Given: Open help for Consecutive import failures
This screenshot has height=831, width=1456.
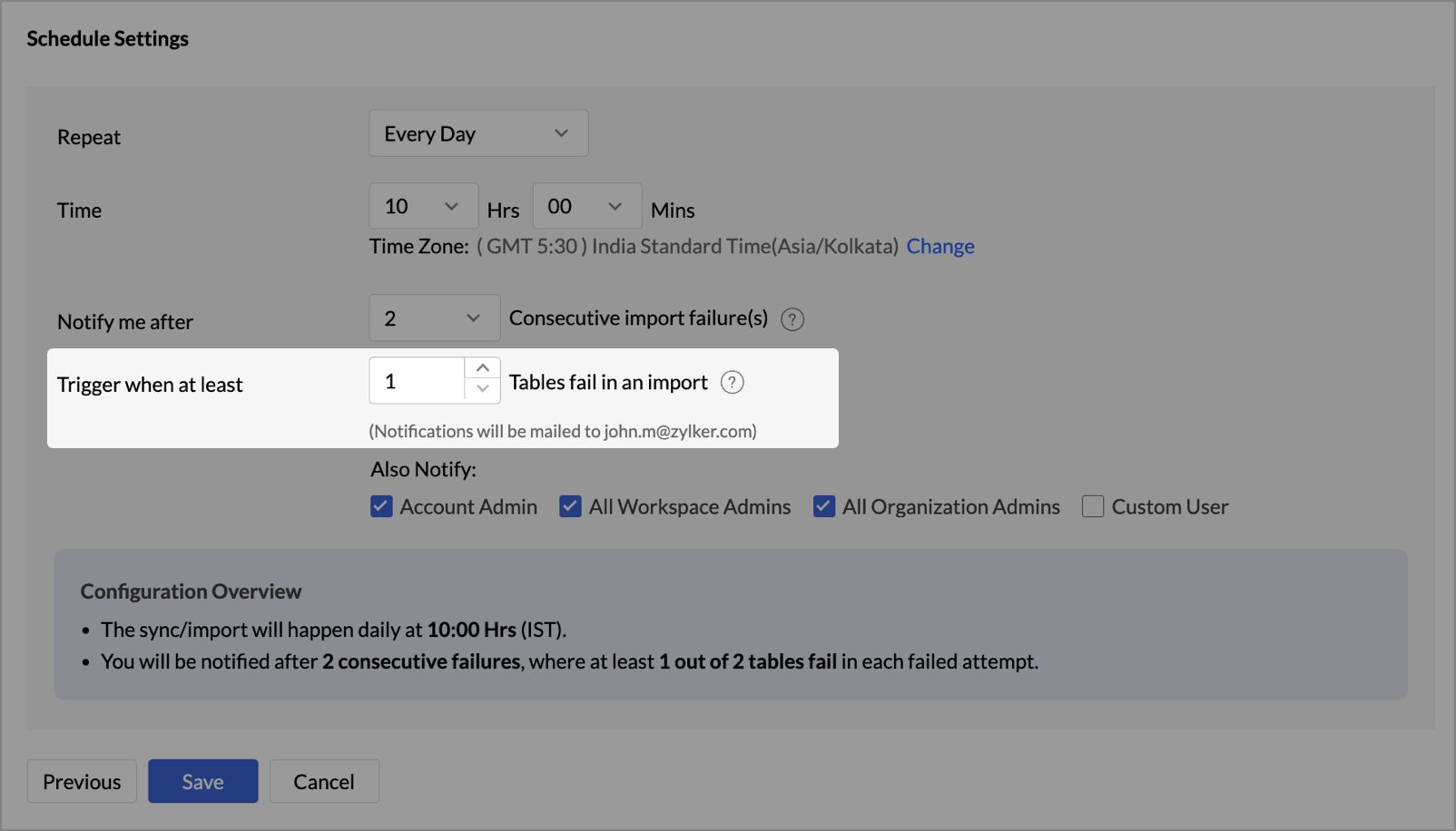Looking at the screenshot, I should [792, 319].
